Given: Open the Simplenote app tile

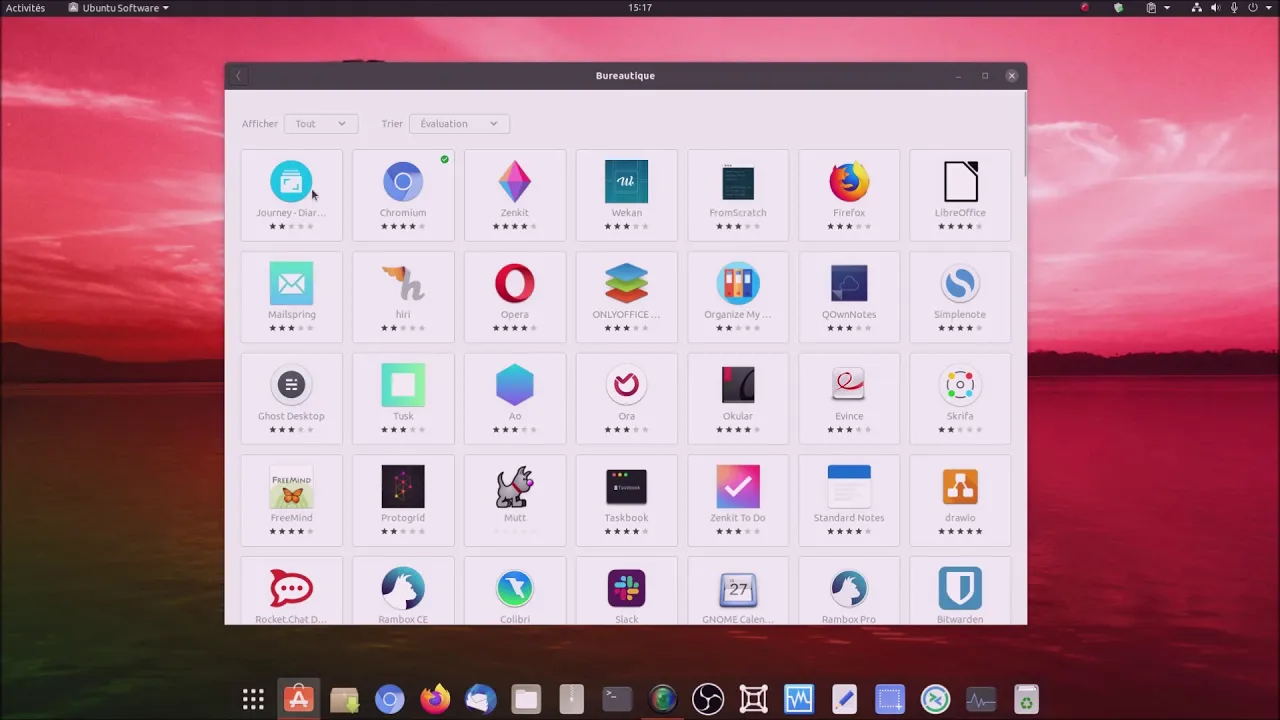Looking at the screenshot, I should pos(960,297).
